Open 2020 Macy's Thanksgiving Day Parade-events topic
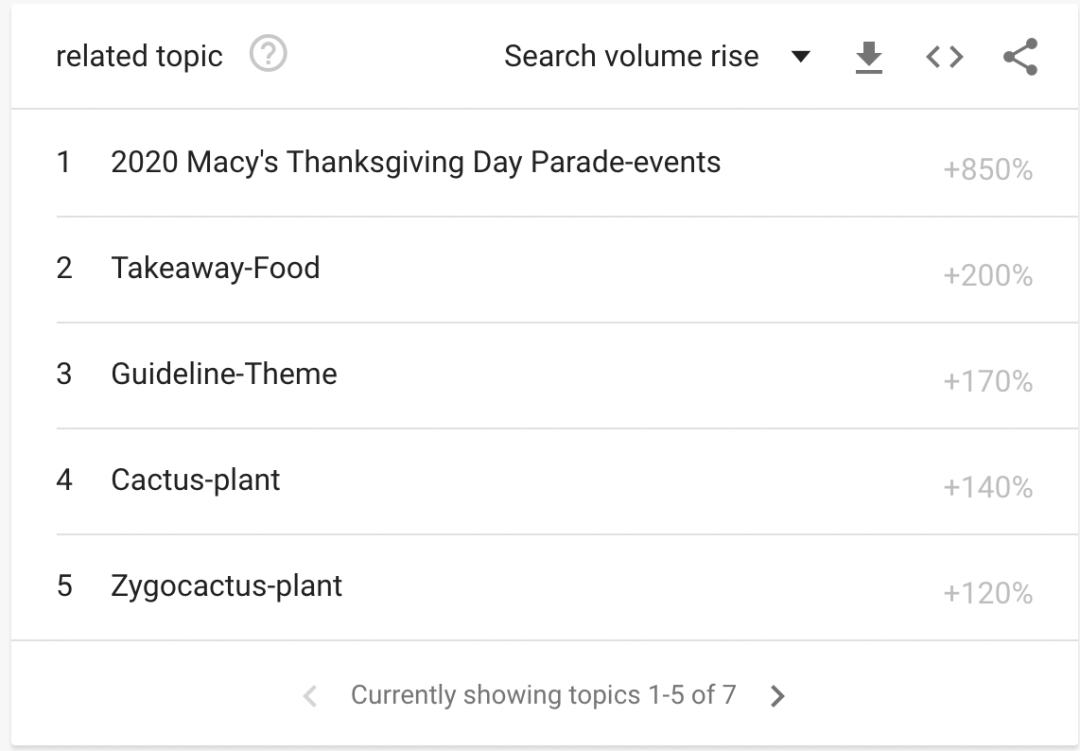 (x=415, y=162)
